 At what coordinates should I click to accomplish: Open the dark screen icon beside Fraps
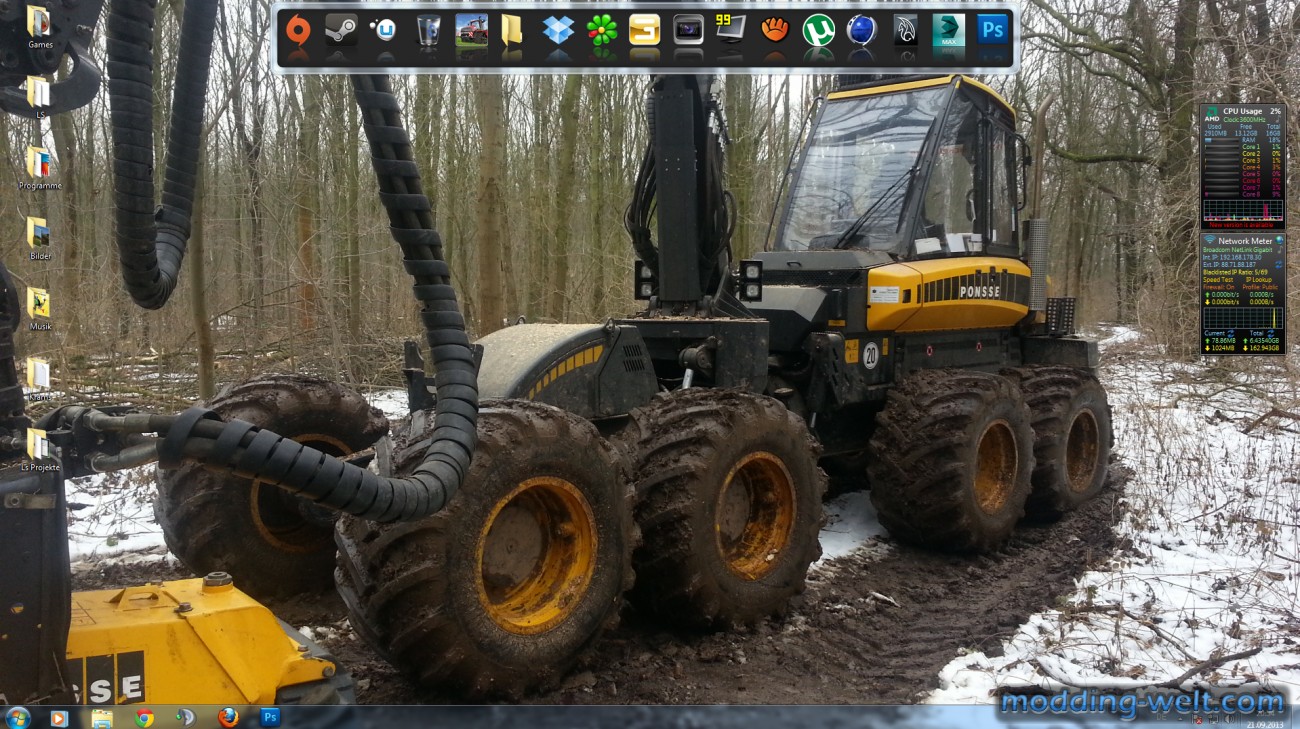[688, 30]
